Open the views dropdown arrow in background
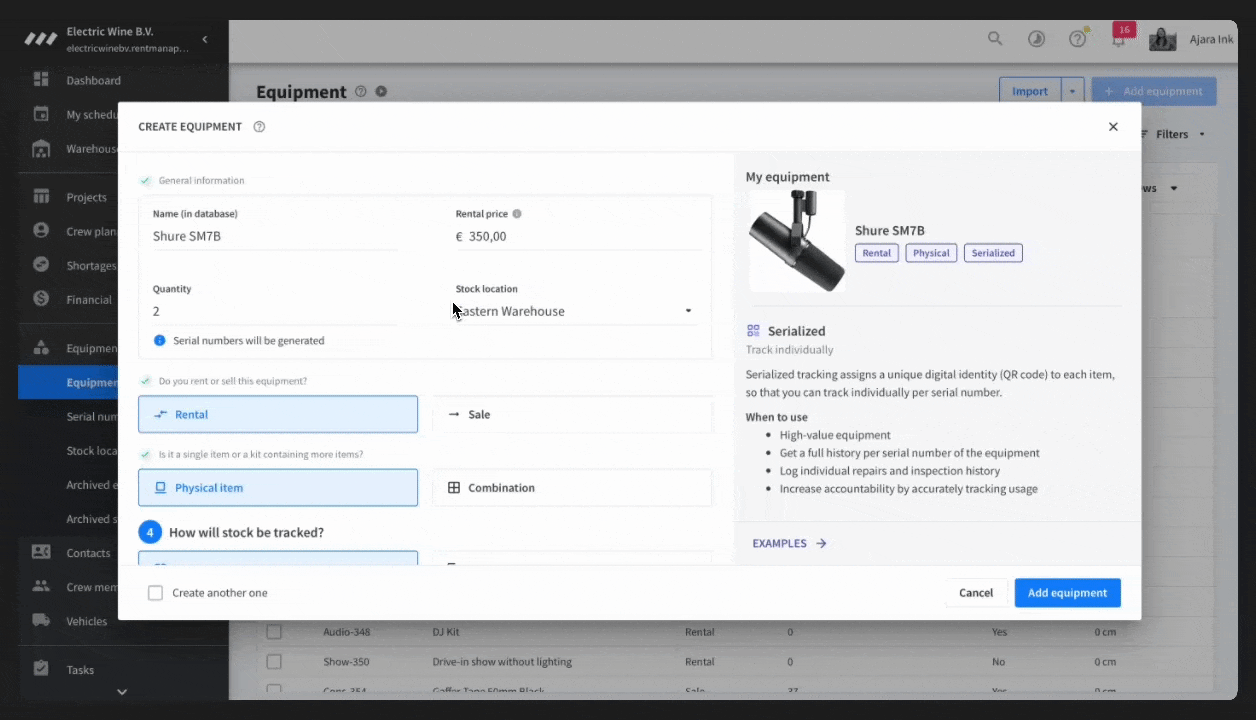Viewport: 1256px width, 720px height. click(1174, 188)
